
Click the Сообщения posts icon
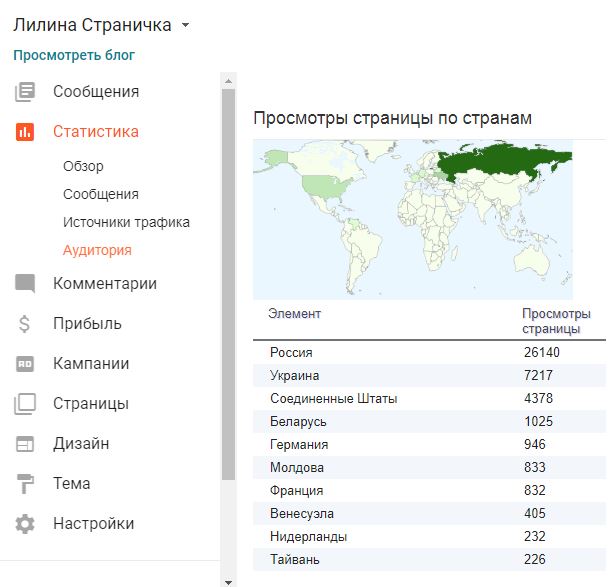(25, 92)
